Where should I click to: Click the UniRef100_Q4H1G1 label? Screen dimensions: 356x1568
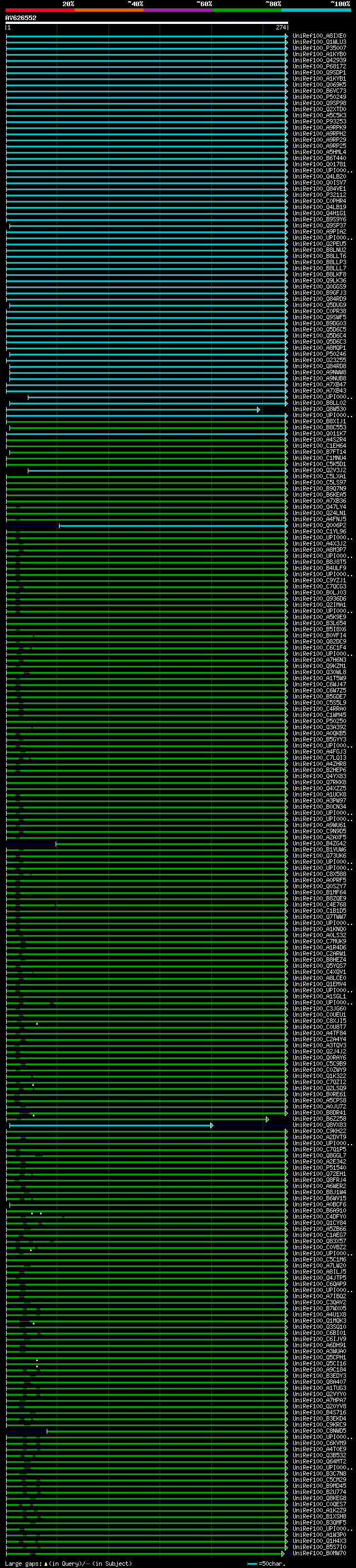tap(319, 213)
